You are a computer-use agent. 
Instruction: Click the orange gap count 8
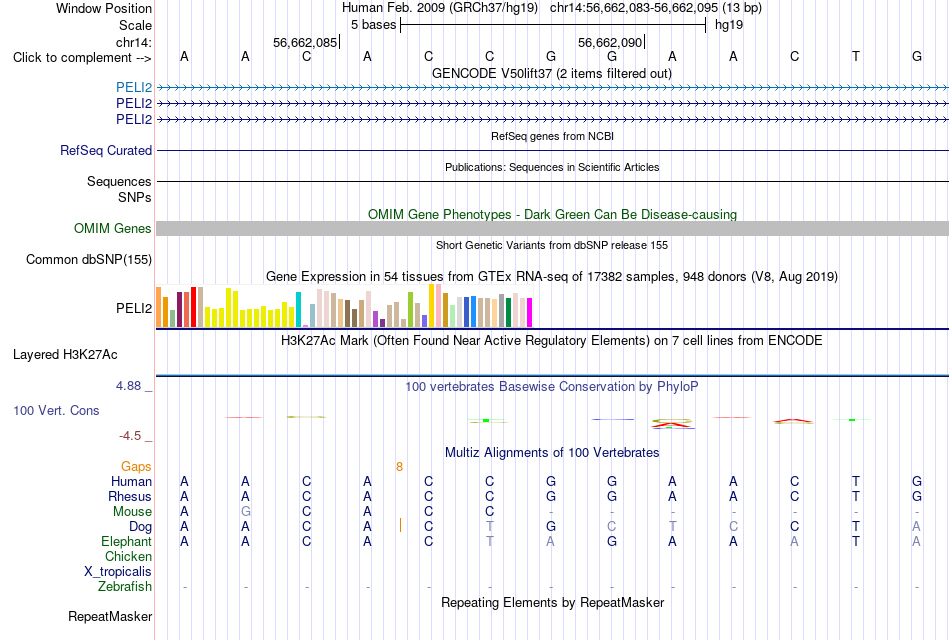coord(399,467)
